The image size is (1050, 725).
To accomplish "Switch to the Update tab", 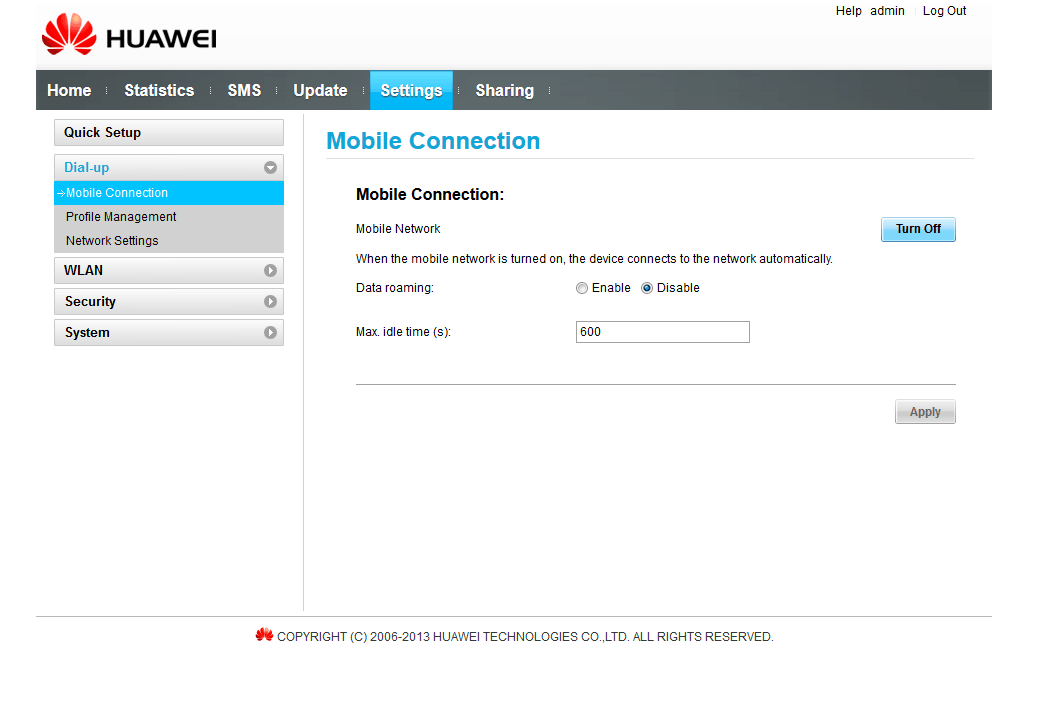I will click(320, 90).
